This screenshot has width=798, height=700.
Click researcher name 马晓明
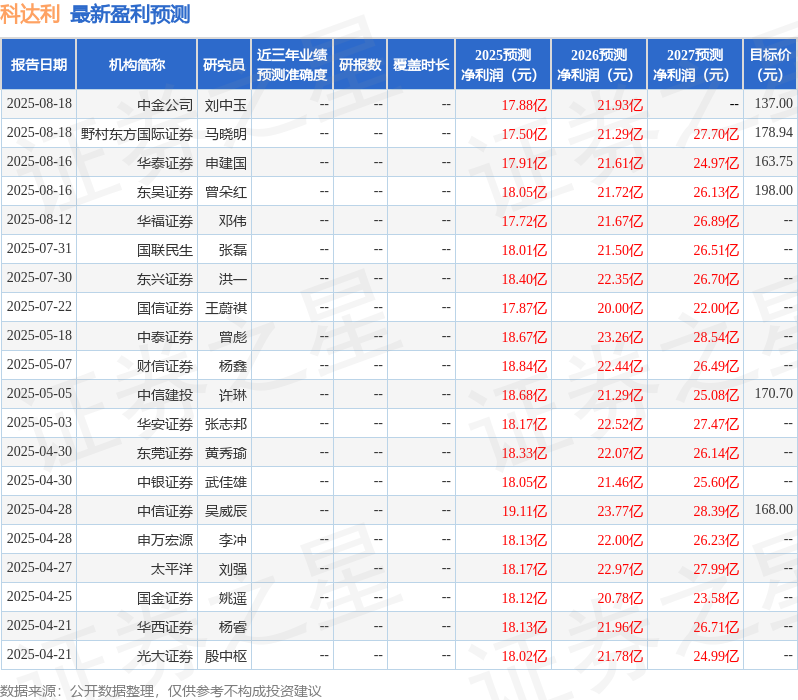coord(226,134)
